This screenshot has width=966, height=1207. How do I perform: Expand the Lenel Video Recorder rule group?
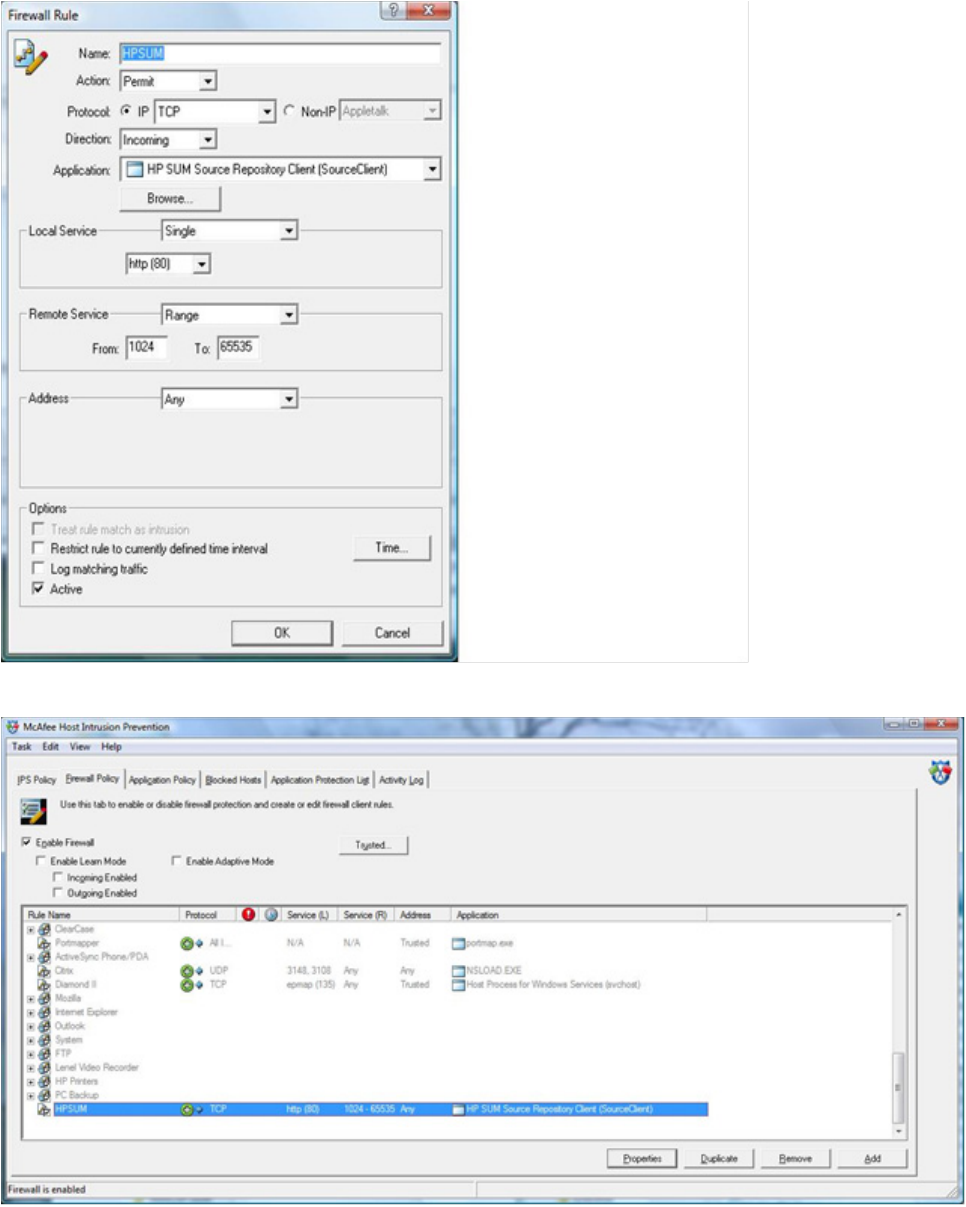(x=30, y=1068)
